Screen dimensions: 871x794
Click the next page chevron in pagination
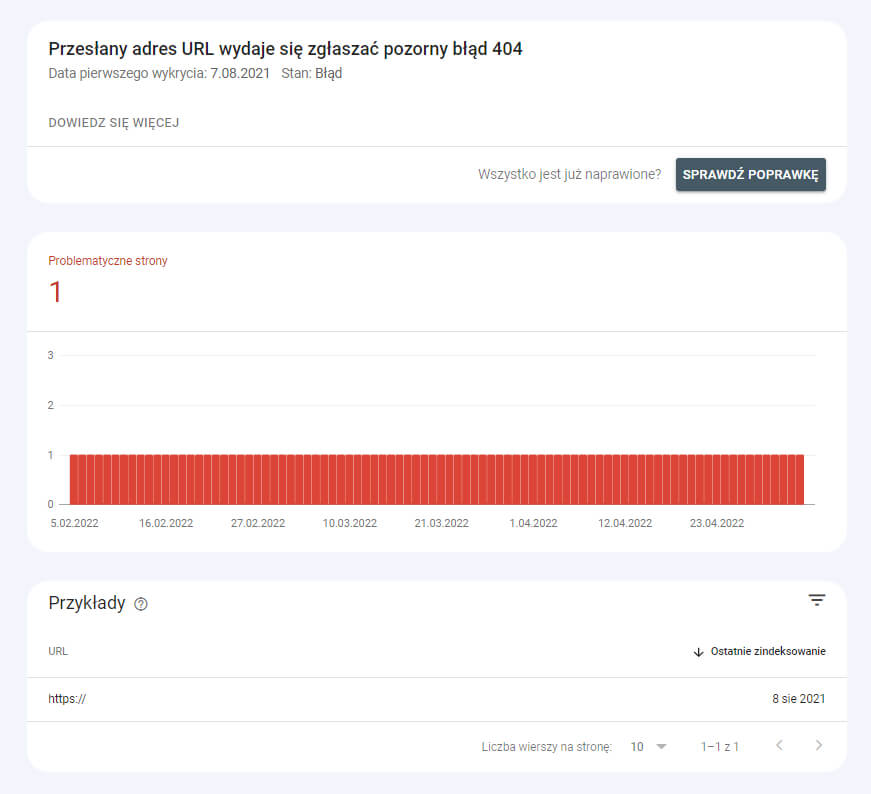tap(818, 745)
